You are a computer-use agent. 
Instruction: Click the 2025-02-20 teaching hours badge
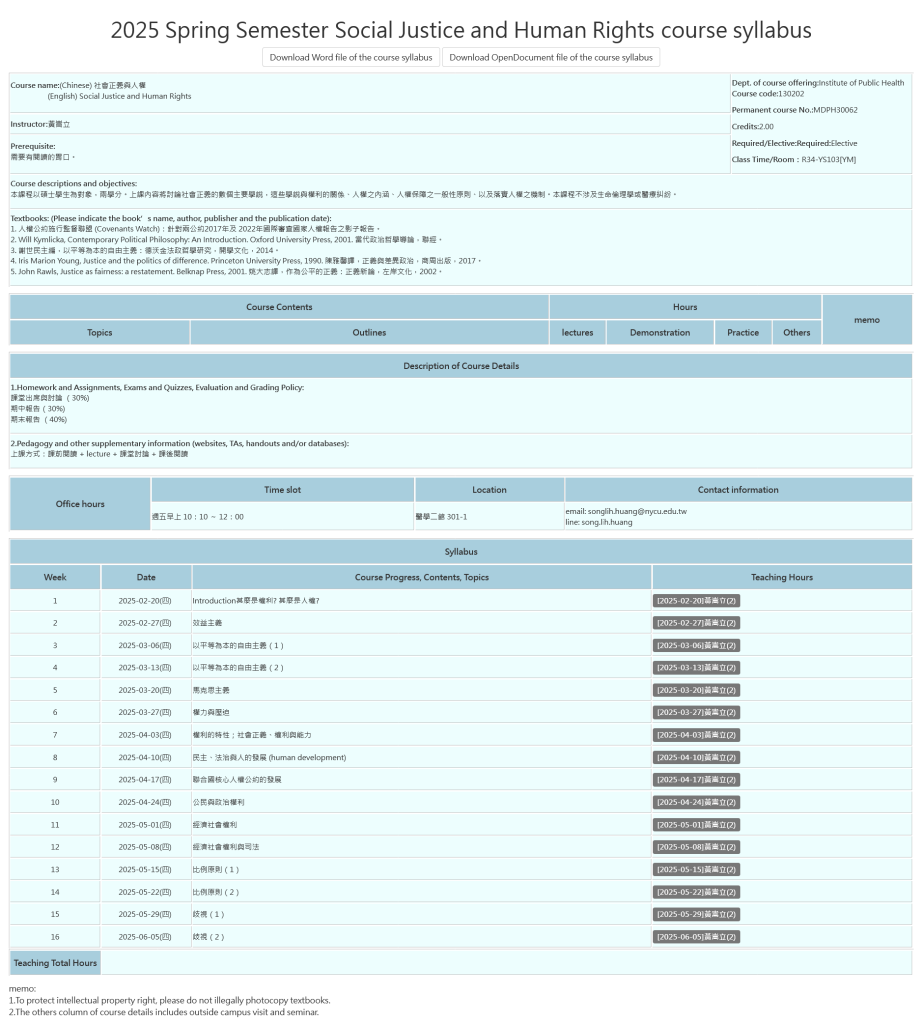[x=696, y=600]
